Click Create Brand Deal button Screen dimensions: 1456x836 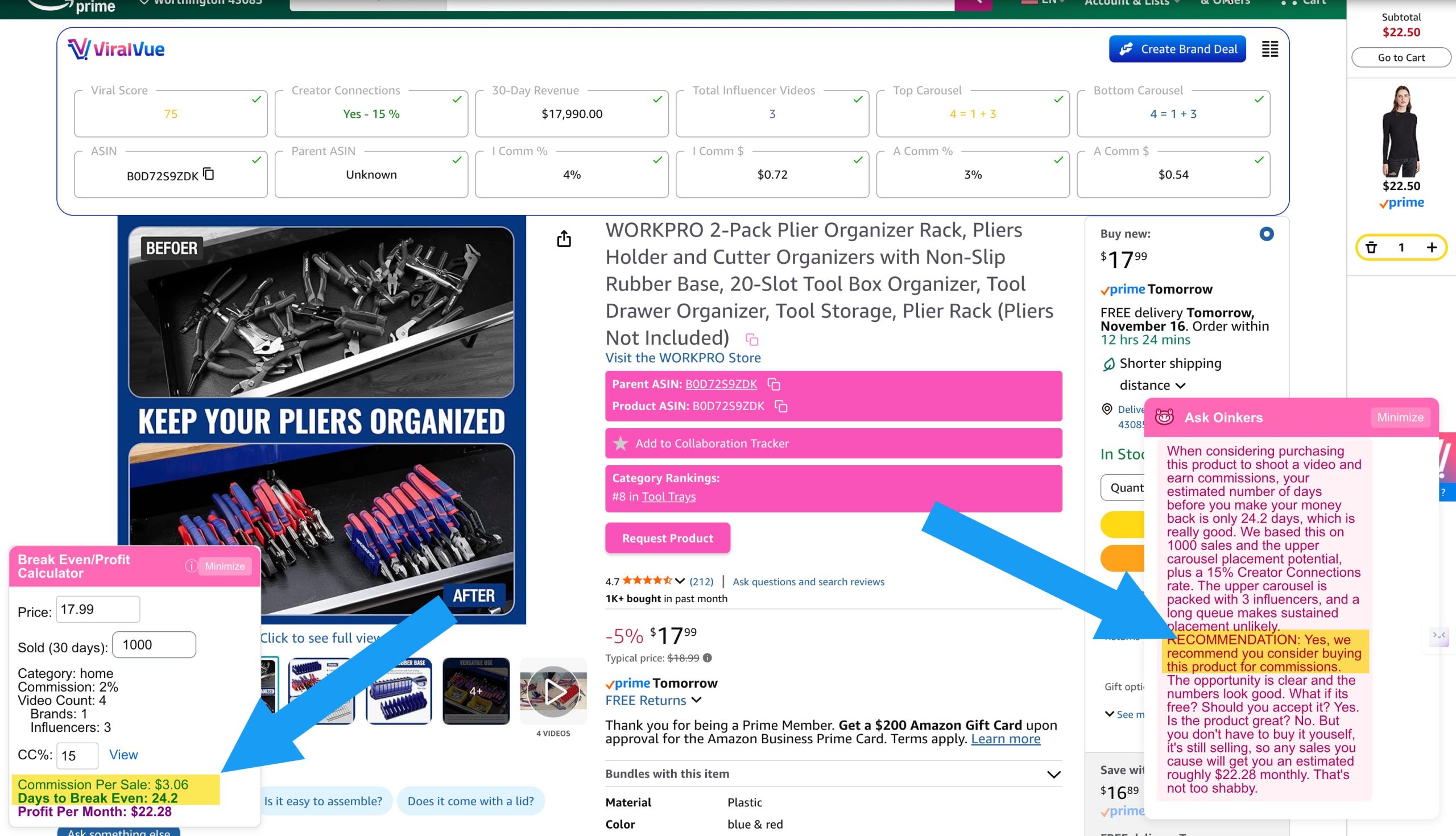click(x=1177, y=49)
